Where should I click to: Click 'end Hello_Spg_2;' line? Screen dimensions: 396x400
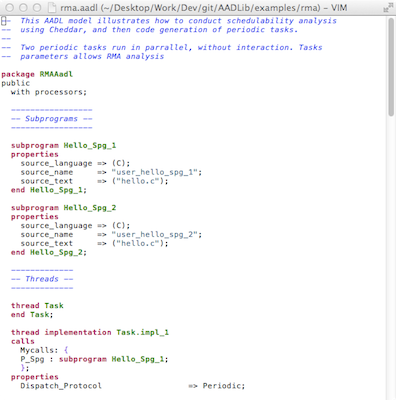[x=49, y=252]
